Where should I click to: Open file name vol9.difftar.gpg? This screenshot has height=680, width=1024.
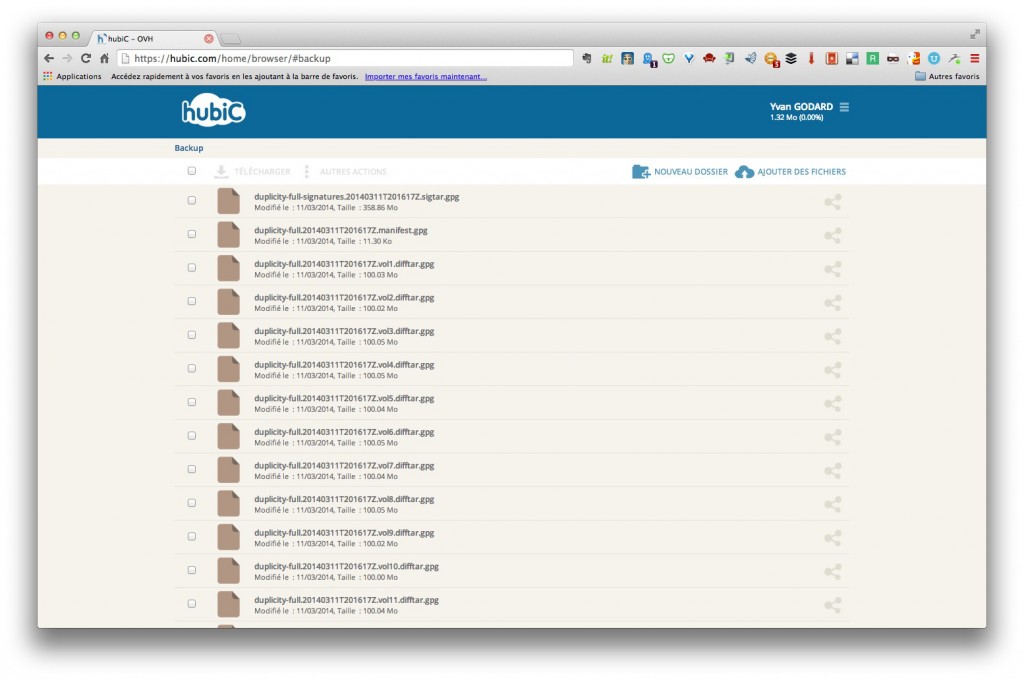(x=344, y=533)
